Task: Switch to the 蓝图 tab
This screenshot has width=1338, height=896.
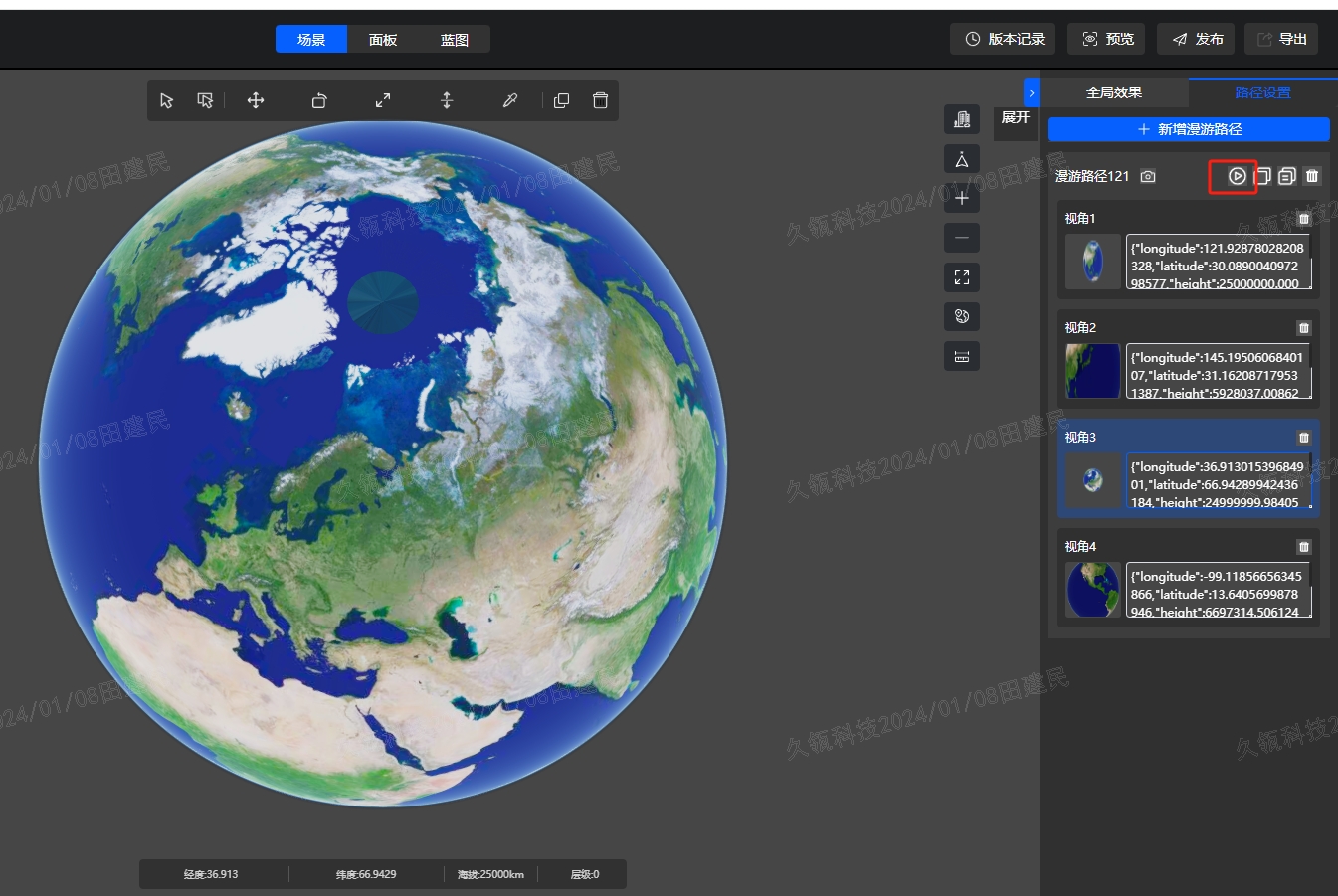Action: coord(455,40)
